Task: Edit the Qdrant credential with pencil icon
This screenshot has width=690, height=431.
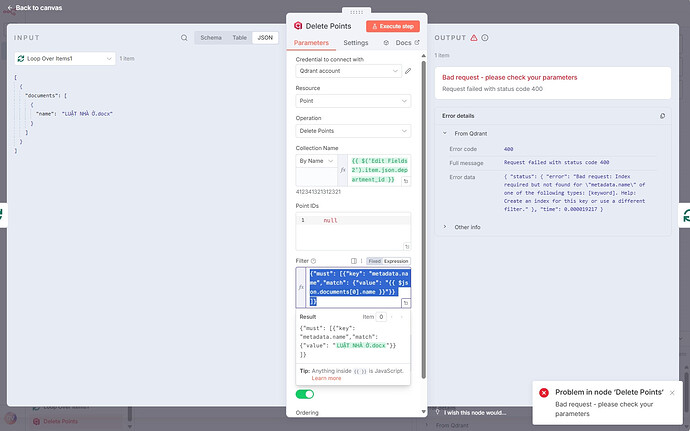Action: pyautogui.click(x=408, y=71)
